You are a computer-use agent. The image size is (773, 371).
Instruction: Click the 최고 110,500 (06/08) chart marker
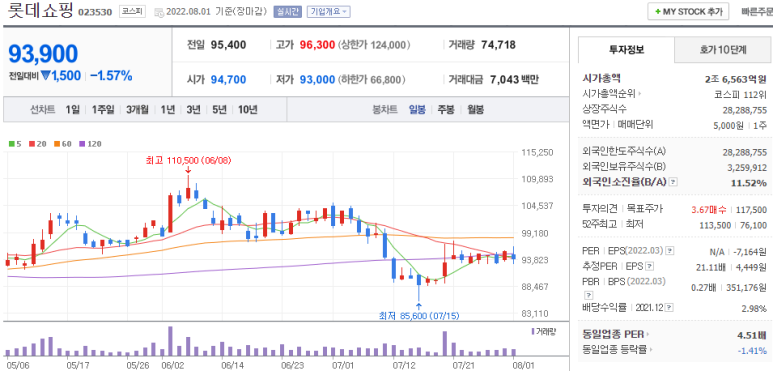point(188,160)
